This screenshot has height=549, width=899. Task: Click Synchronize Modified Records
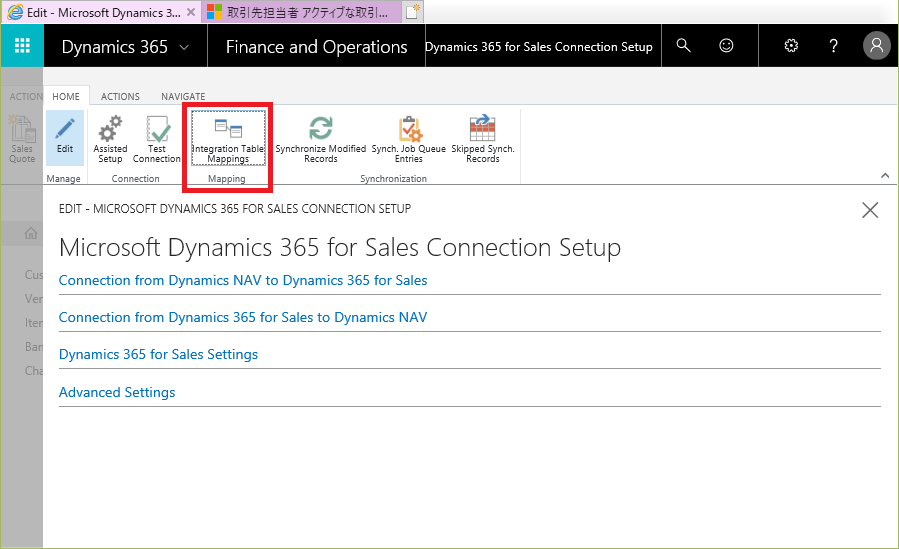[x=320, y=139]
